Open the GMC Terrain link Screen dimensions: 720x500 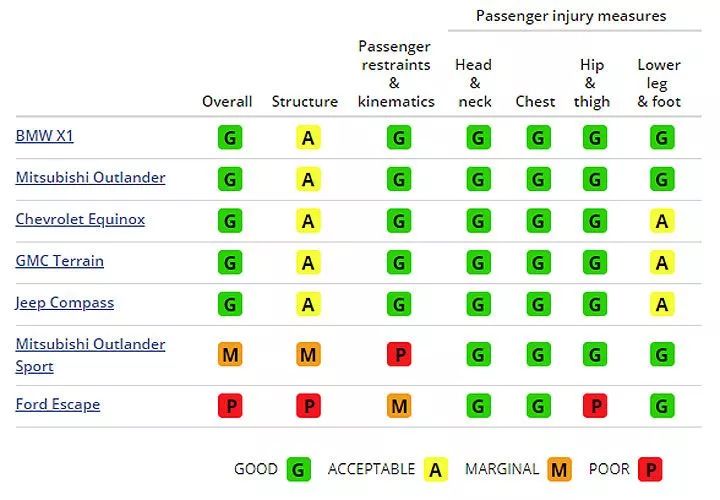59,261
